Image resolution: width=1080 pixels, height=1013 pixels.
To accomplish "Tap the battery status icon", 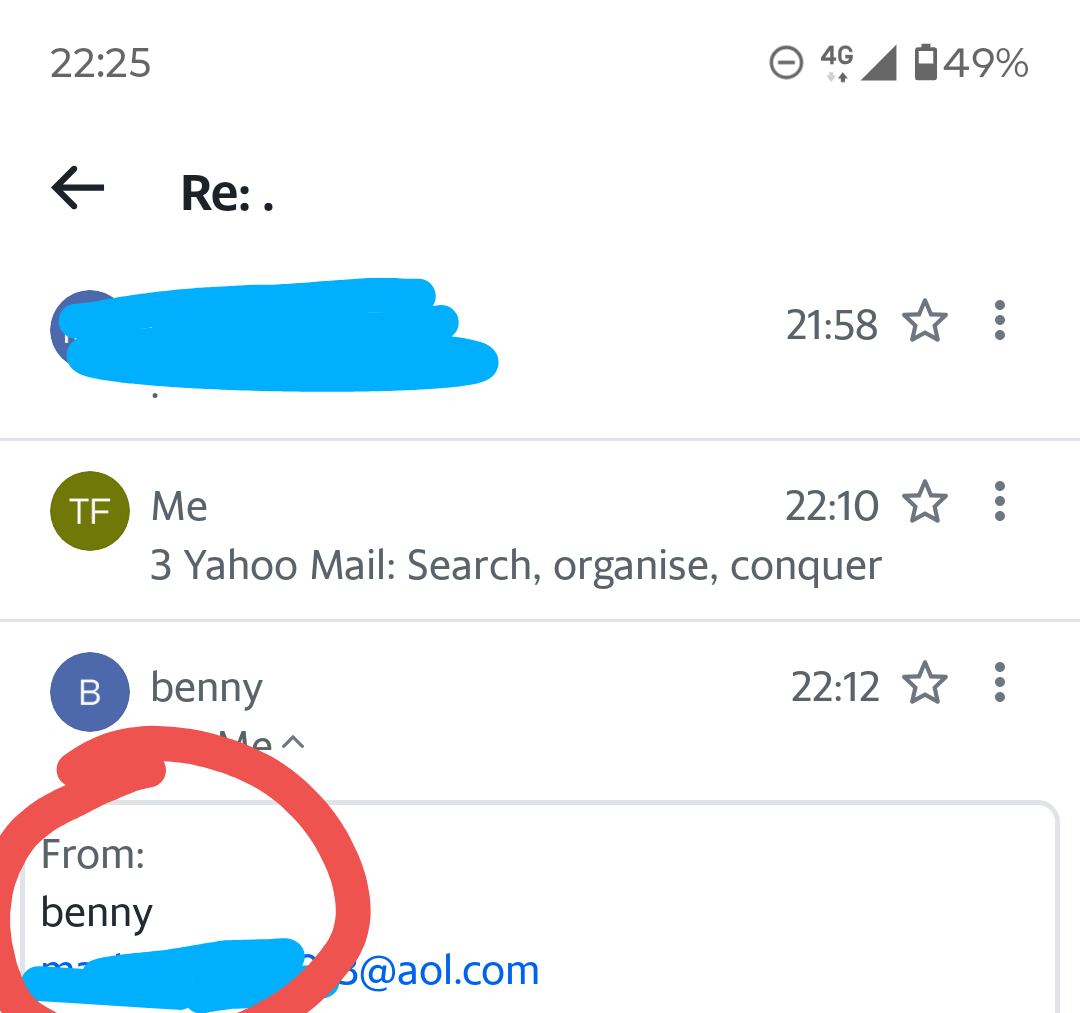I will [926, 63].
